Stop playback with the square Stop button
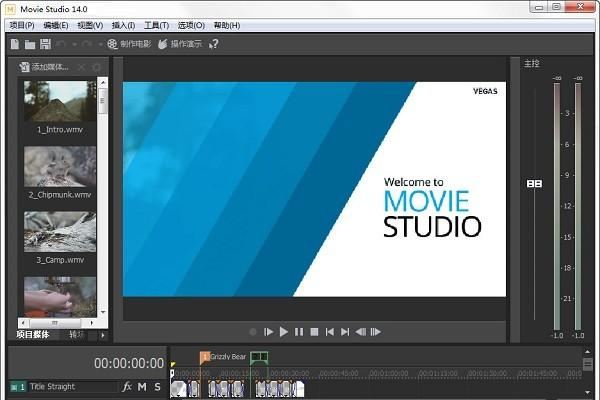The height and width of the screenshot is (400, 600). (x=314, y=331)
